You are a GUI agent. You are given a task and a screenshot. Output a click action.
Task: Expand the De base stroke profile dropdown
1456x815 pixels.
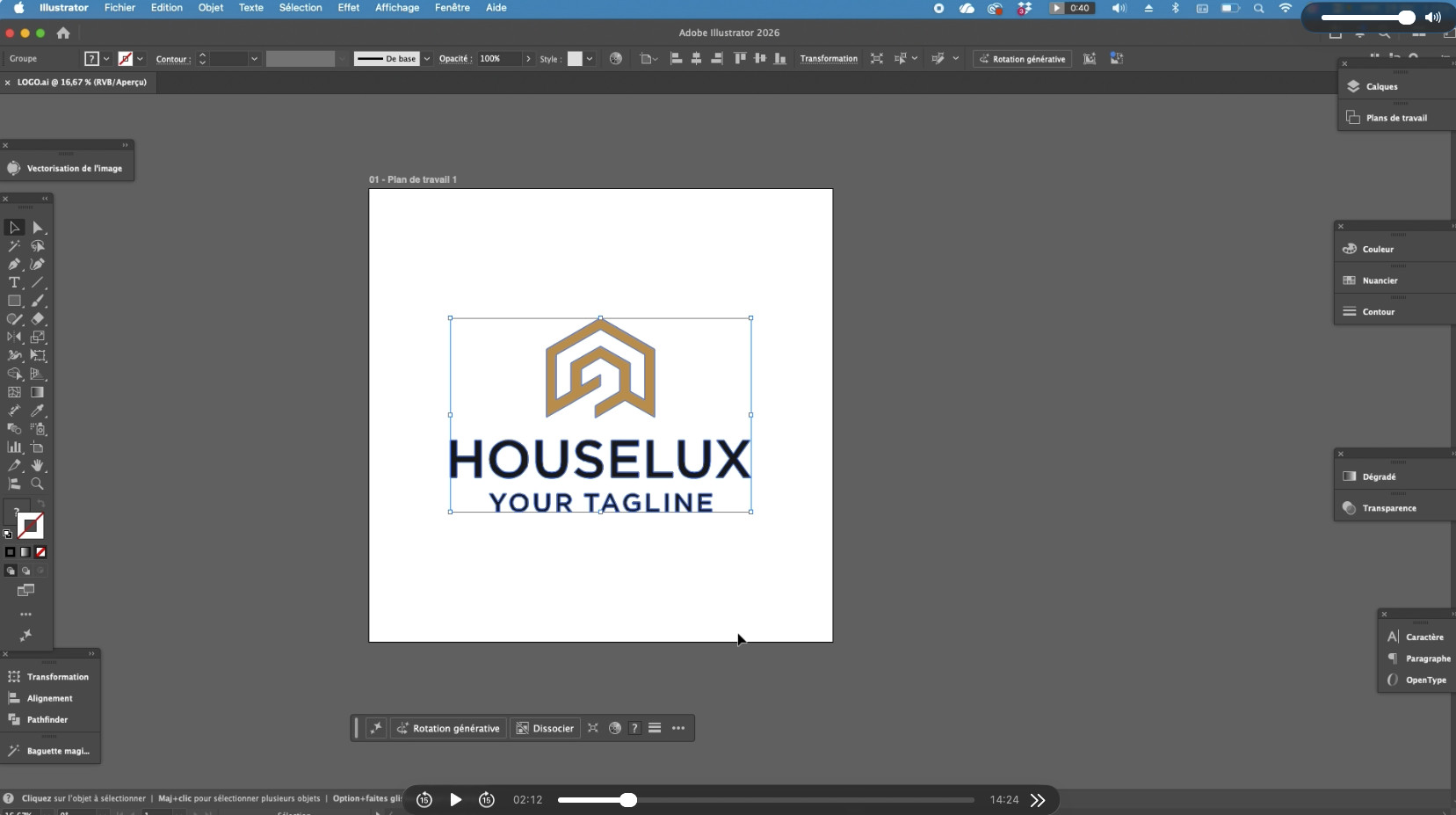427,59
